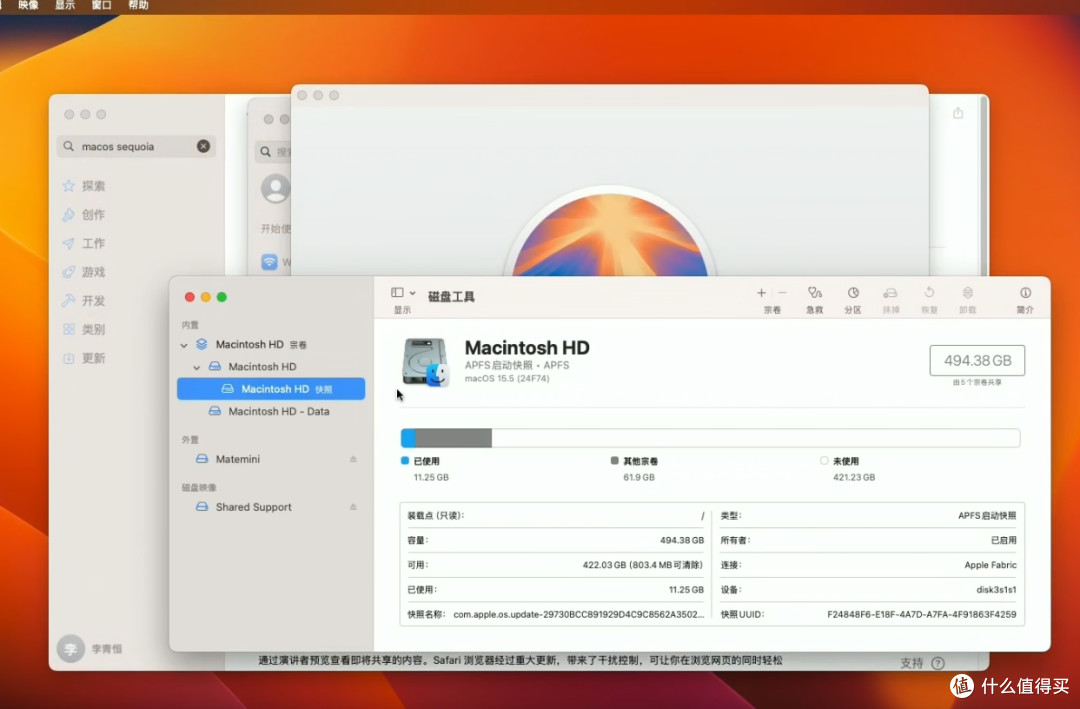
Task: Click the 494.38 GB capacity box
Action: coord(977,360)
